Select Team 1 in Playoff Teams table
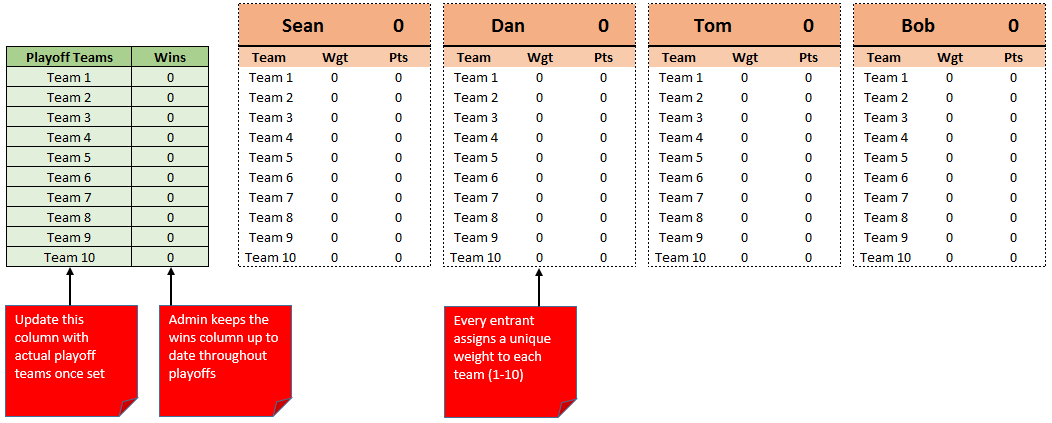 pos(69,77)
